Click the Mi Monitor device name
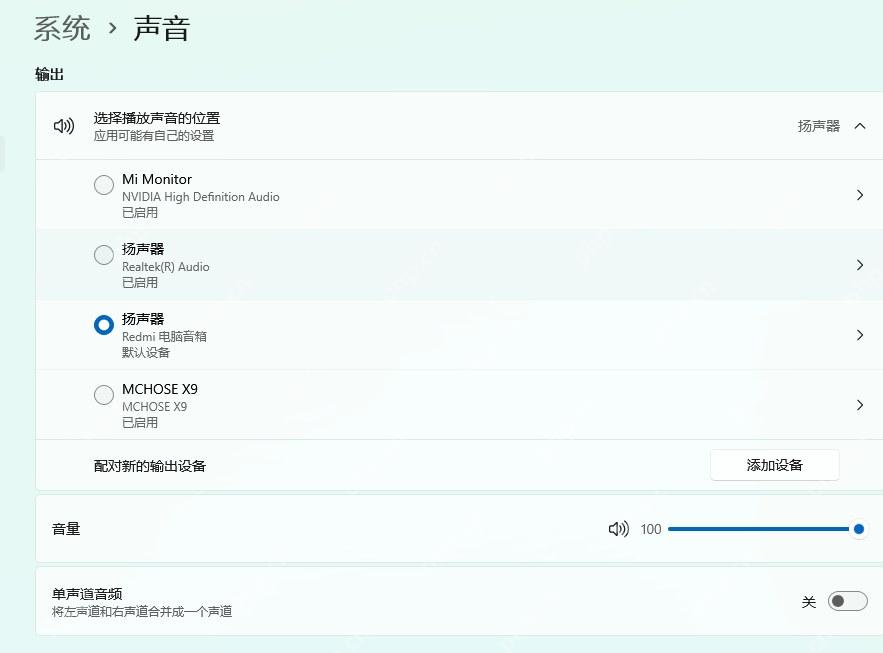 (157, 179)
